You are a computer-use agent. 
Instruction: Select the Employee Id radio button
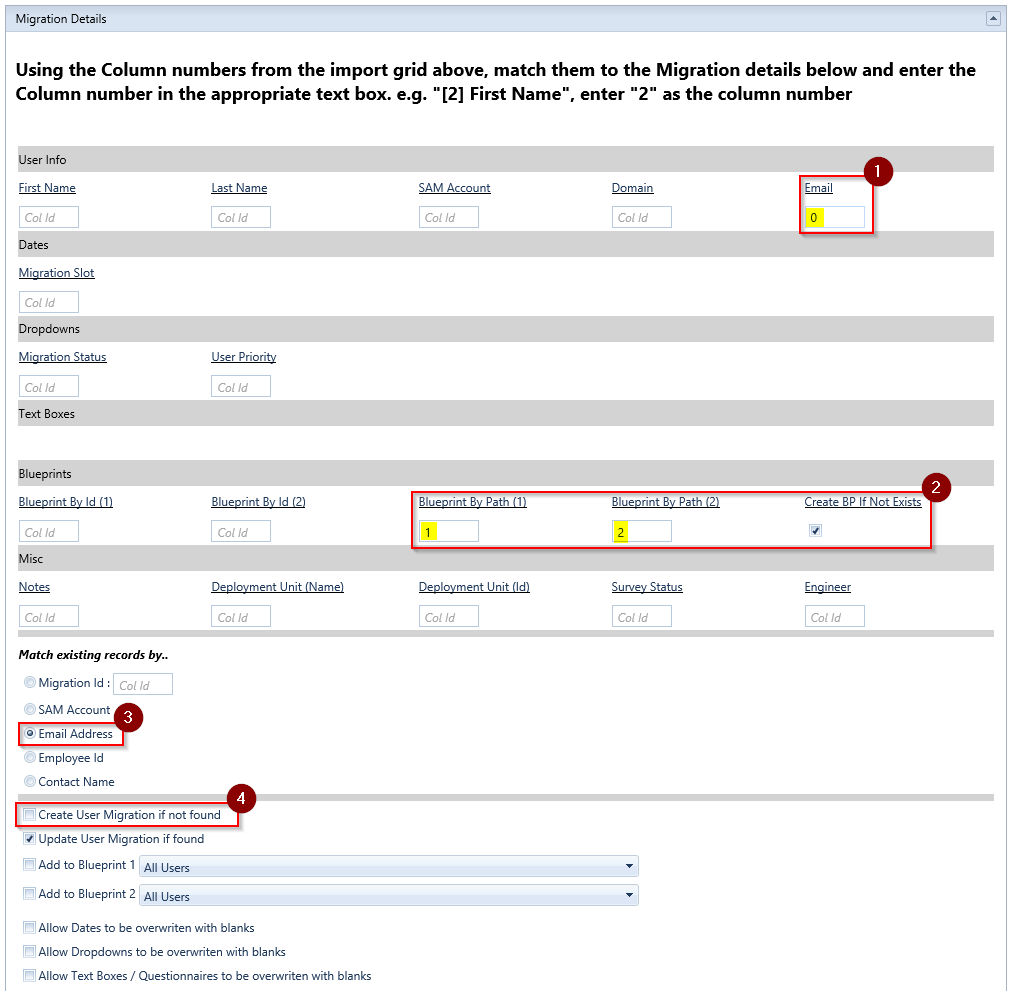[x=30, y=757]
